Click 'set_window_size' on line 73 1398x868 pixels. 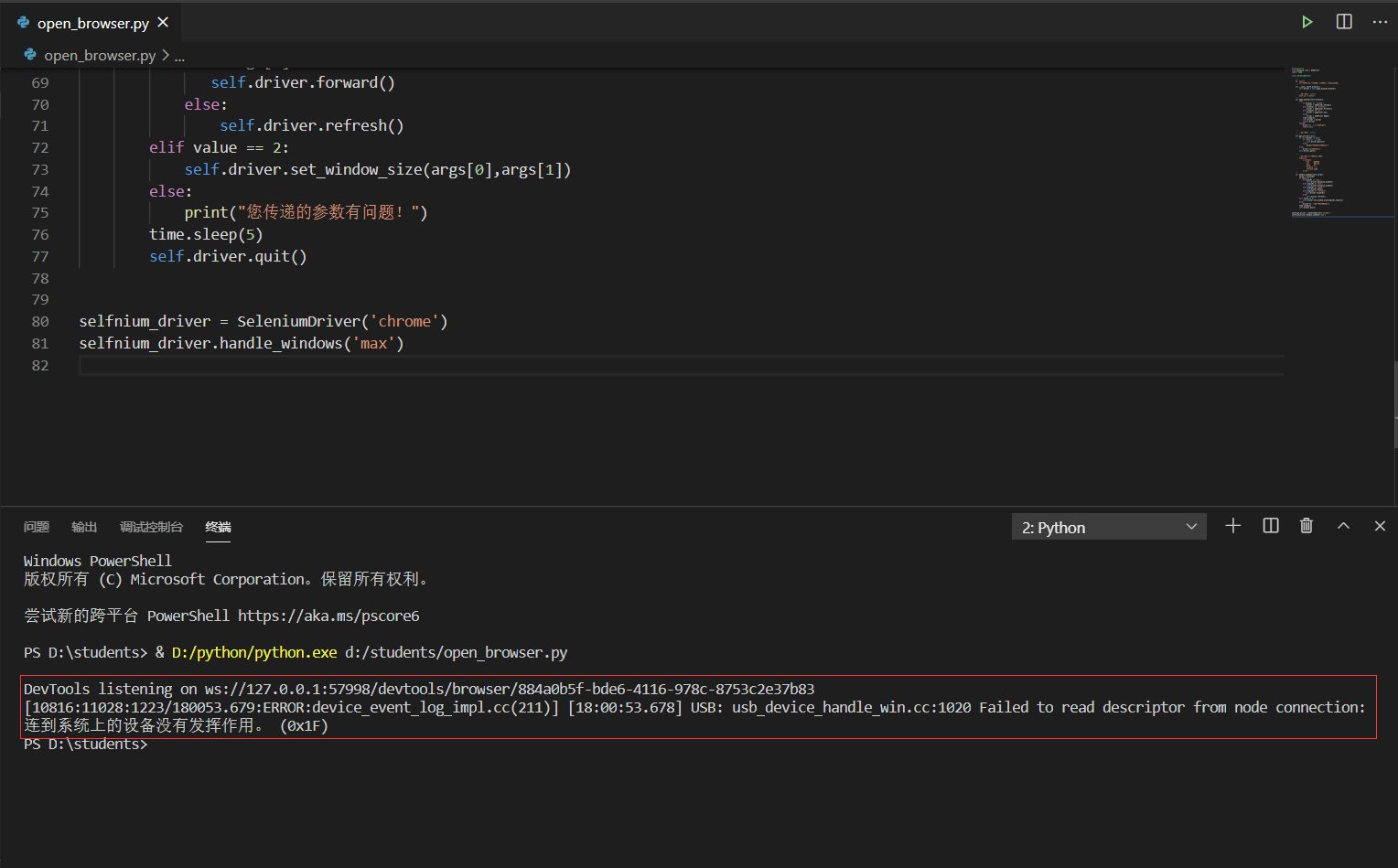(x=356, y=169)
